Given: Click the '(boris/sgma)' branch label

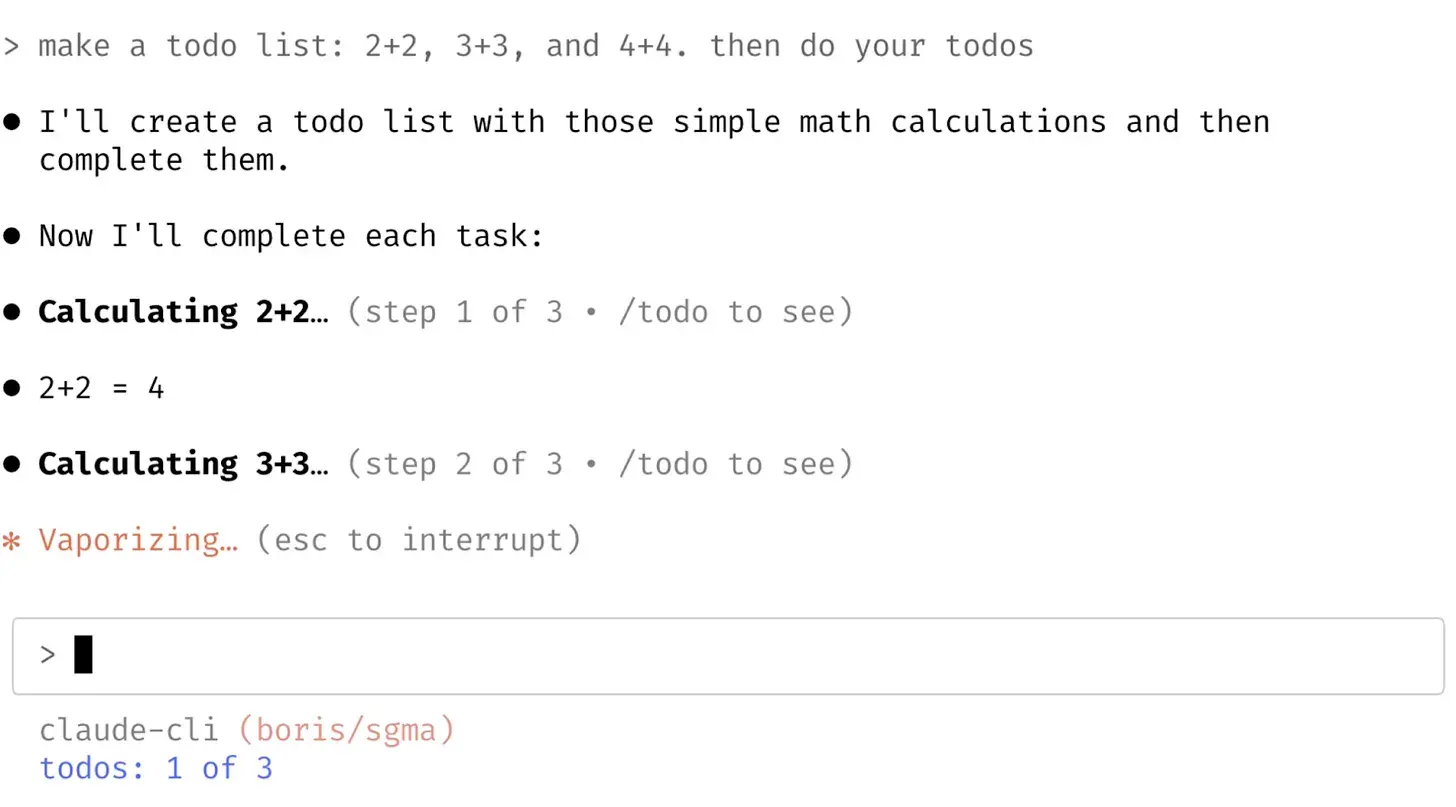Looking at the screenshot, I should [x=346, y=730].
